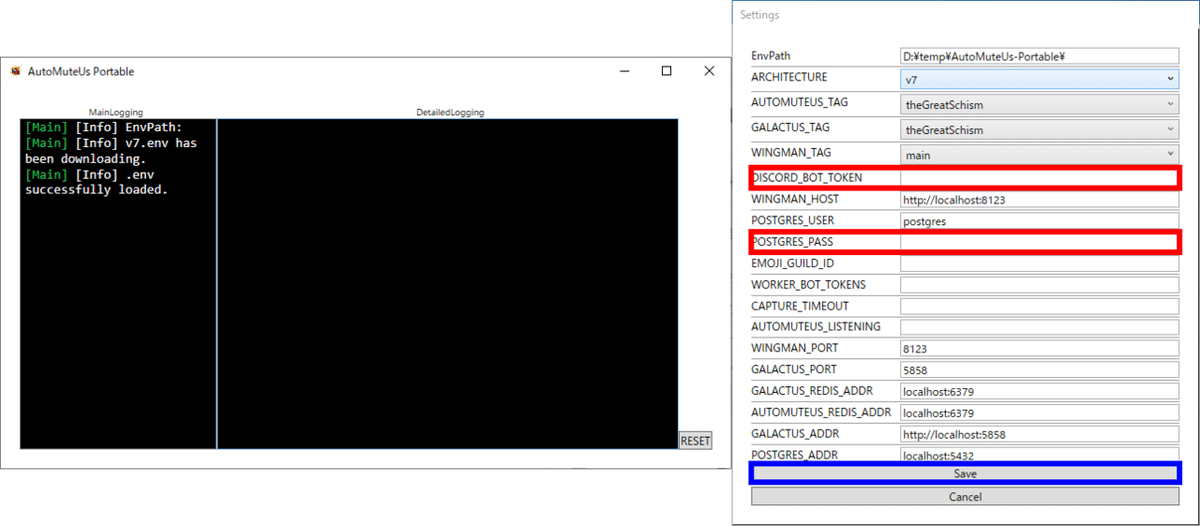Open the ARCHITECTURE dropdown showing v7
Screen dimensions: 1200x526
click(x=1040, y=78)
